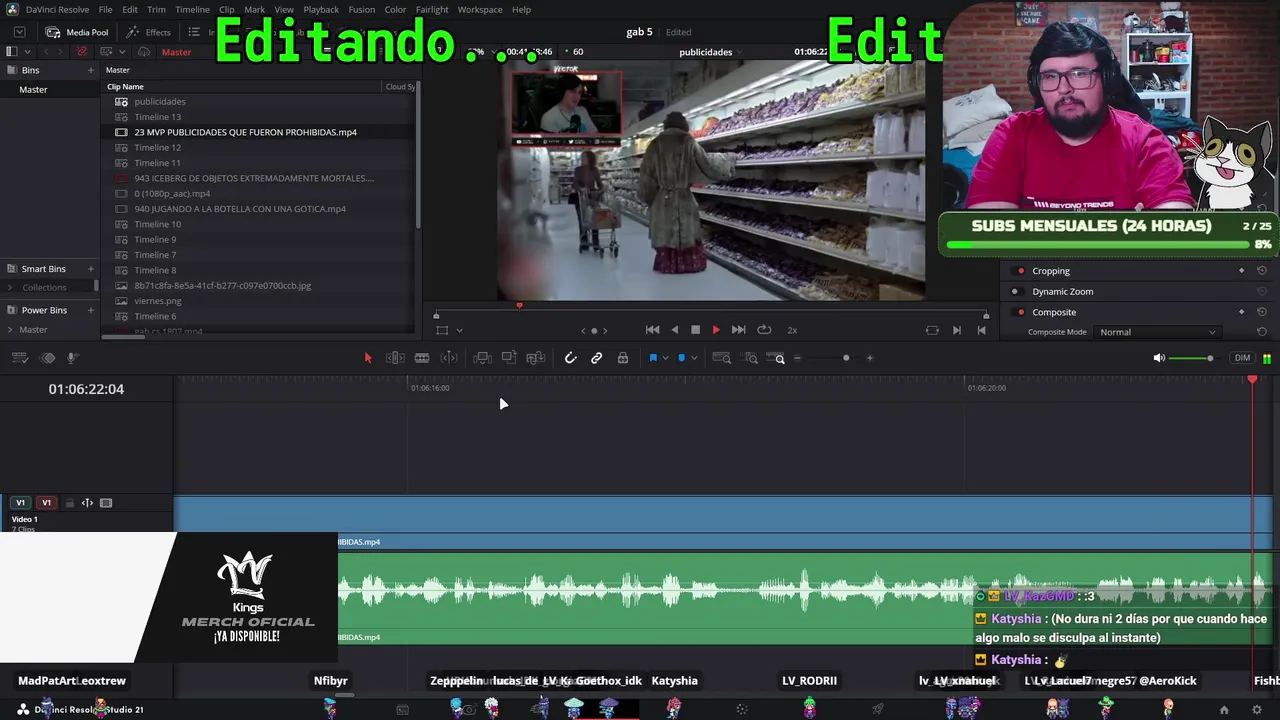Mute audio using the speaker icon

click(x=1159, y=358)
